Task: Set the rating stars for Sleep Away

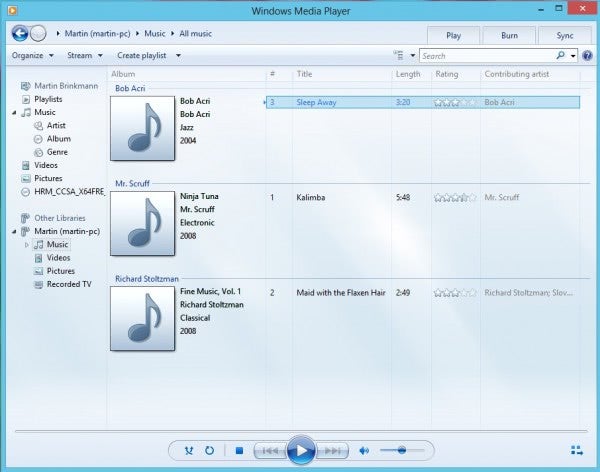Action: 455,102
